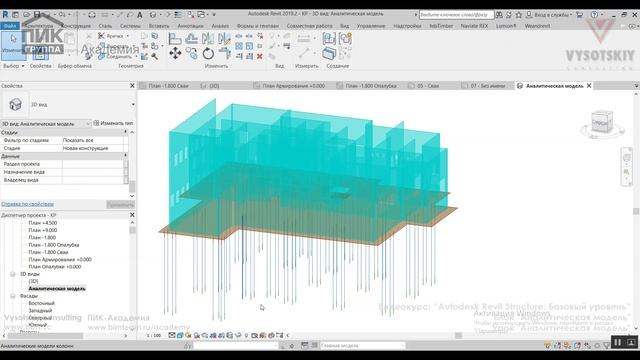
Task: Click the text tool 'A' icon
Action: [x=140, y=15]
